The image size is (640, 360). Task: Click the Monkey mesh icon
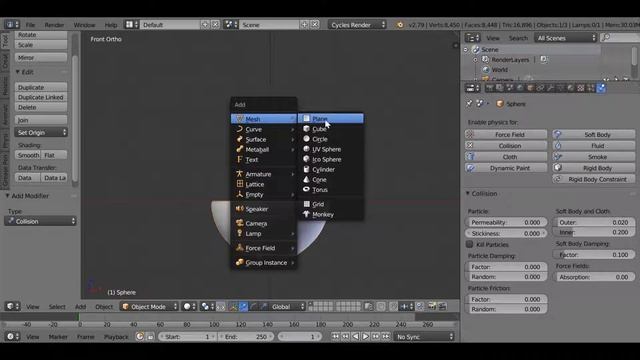pyautogui.click(x=307, y=214)
